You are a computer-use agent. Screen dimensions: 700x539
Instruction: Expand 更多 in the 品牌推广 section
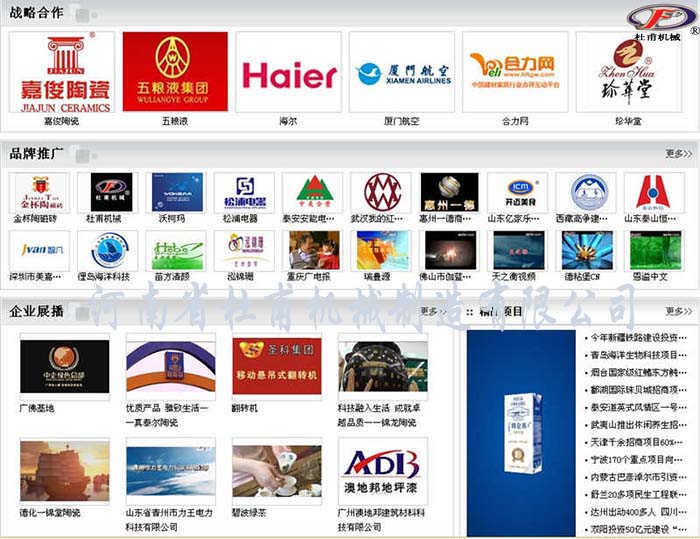[x=678, y=154]
